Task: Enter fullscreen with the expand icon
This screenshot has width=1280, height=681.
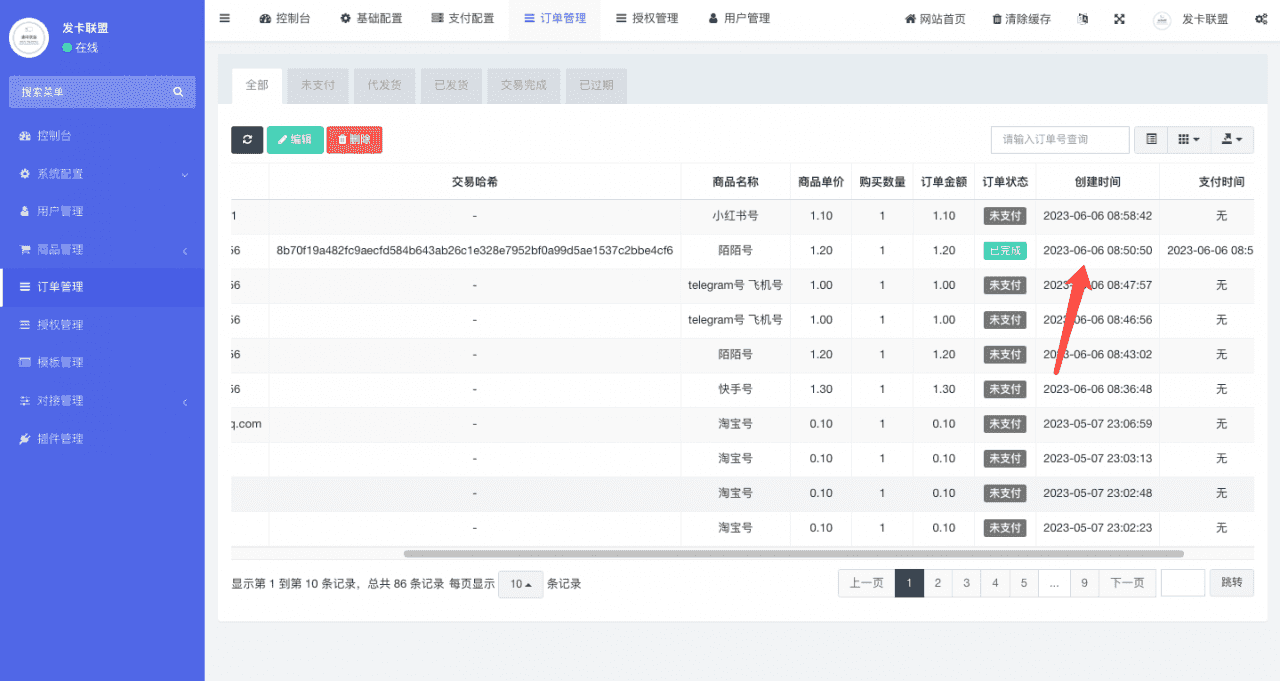Action: click(x=1119, y=19)
